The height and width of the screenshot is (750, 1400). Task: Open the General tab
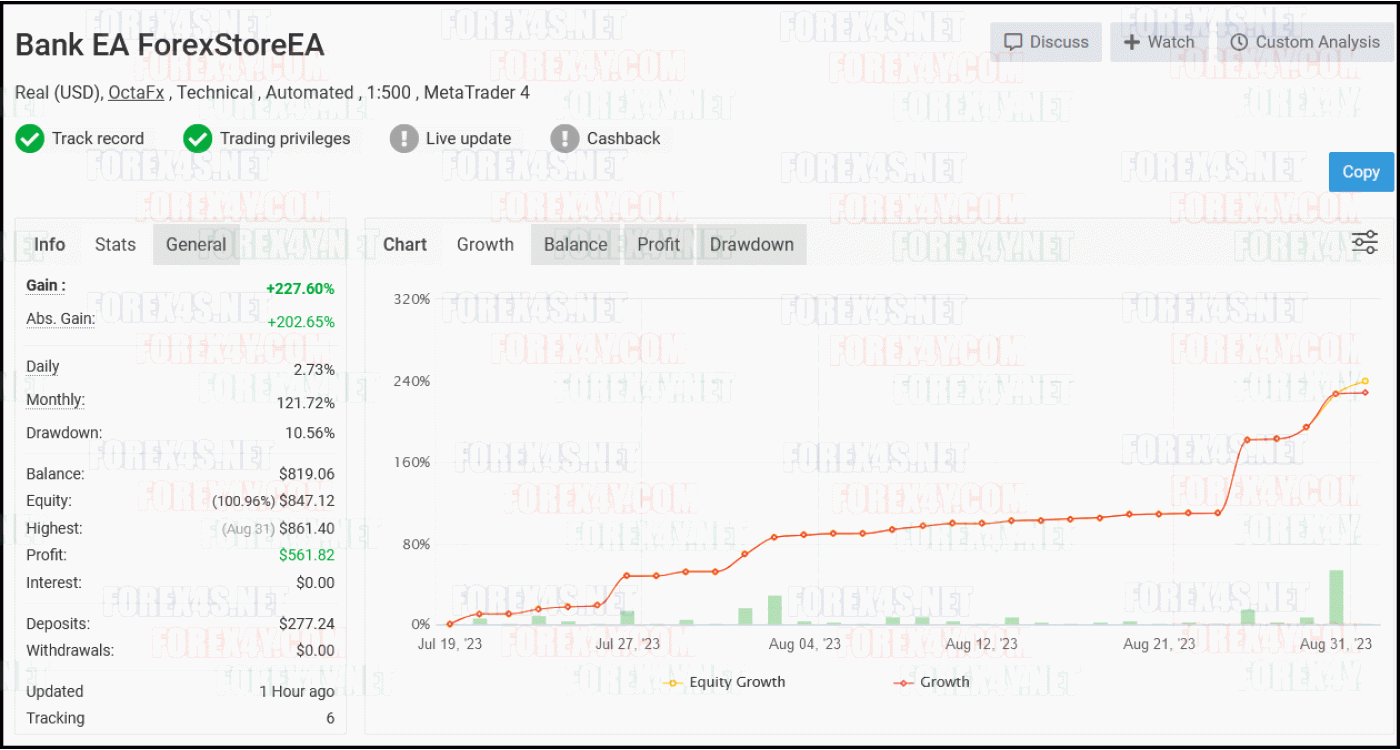point(196,244)
